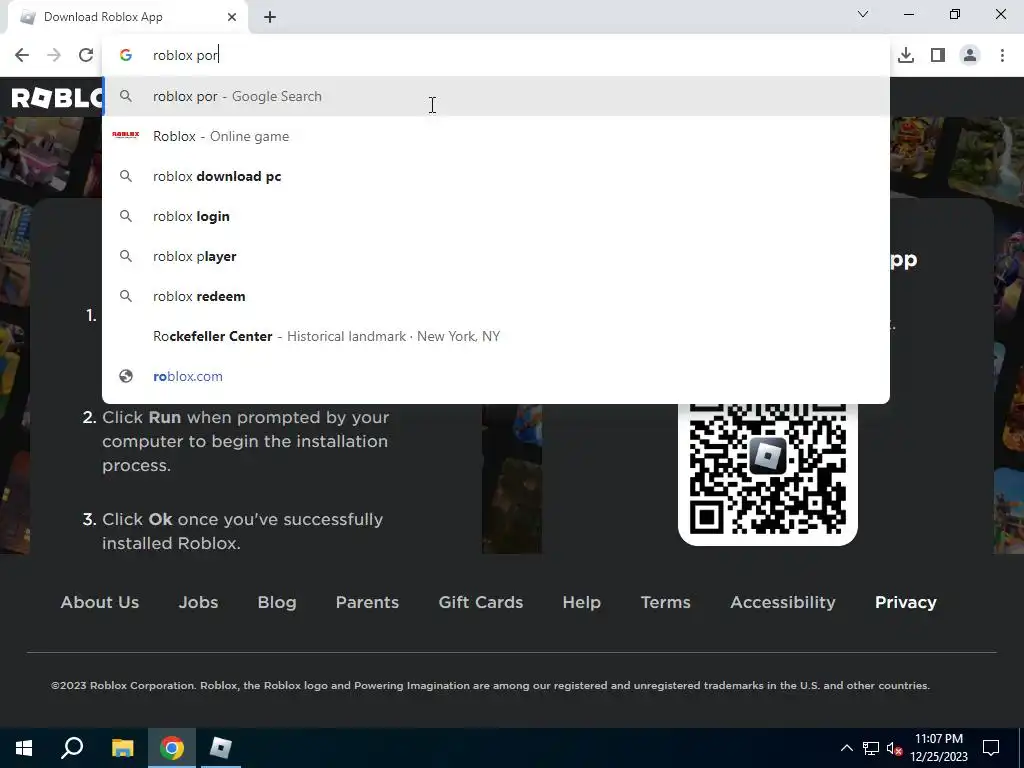Image resolution: width=1024 pixels, height=768 pixels.
Task: Select the 'roblox download pc' suggestion
Action: tap(496, 176)
